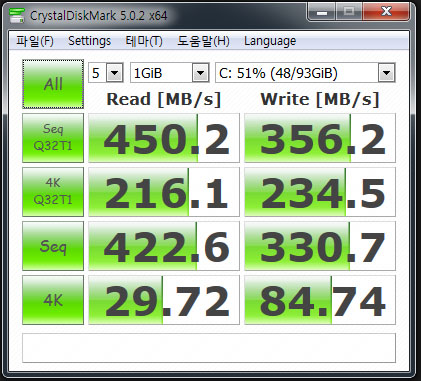Run all benchmarks with the All button
This screenshot has width=421, height=381.
tap(53, 84)
